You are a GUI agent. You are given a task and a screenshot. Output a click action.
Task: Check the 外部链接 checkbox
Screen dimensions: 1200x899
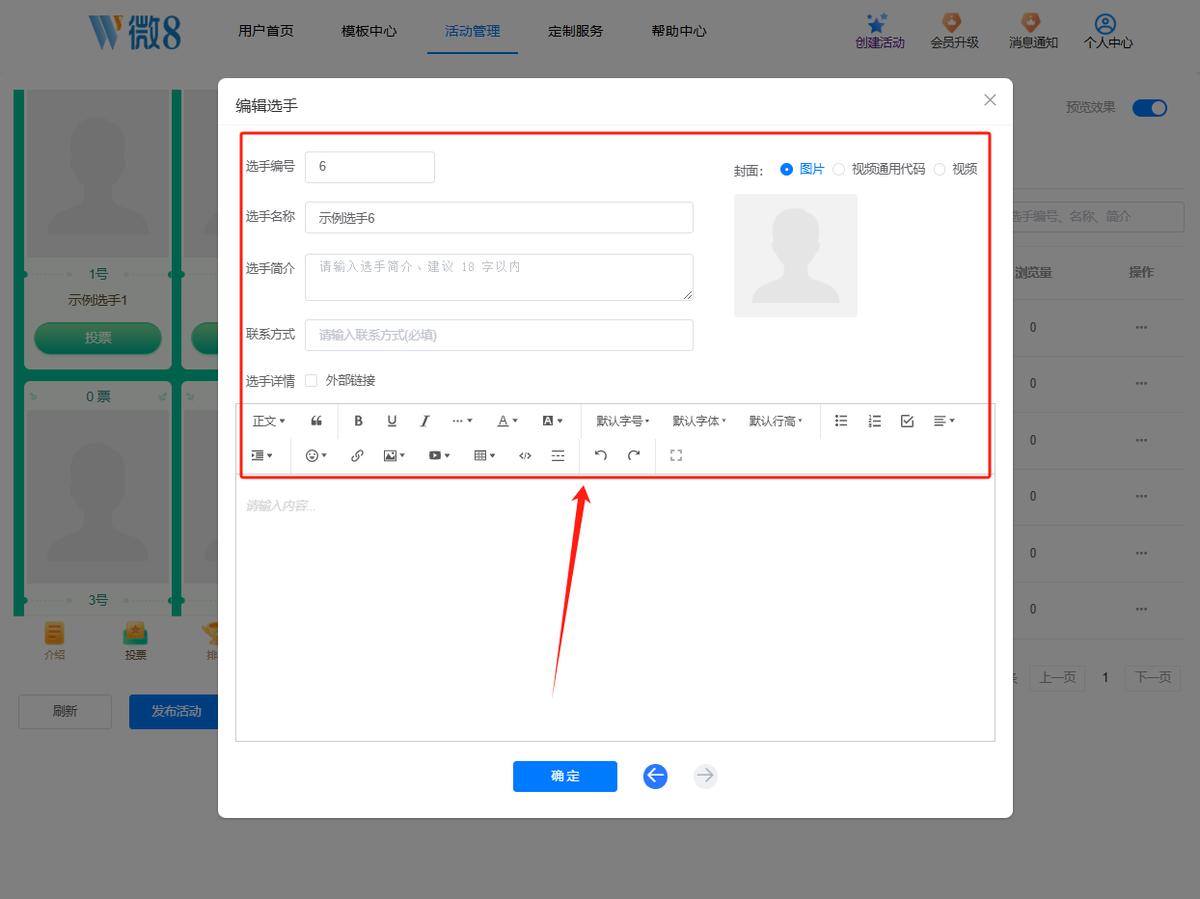pos(311,380)
